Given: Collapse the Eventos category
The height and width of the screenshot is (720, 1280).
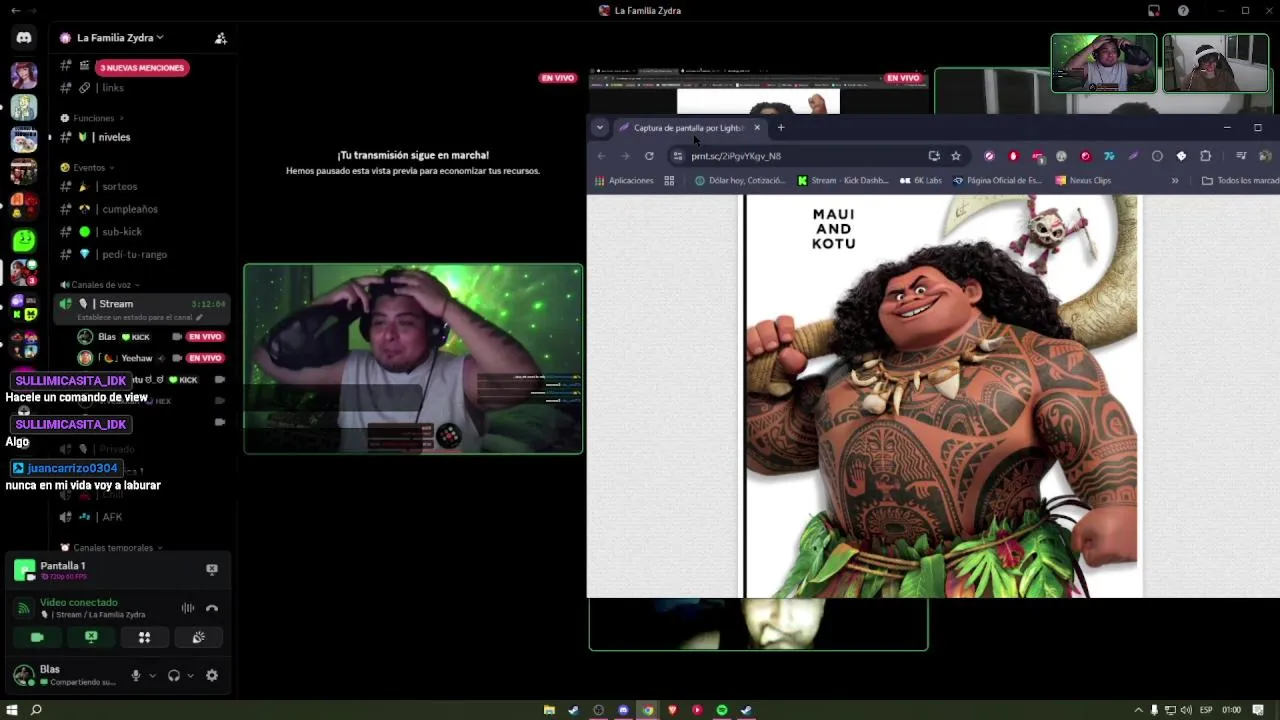Looking at the screenshot, I should point(89,168).
